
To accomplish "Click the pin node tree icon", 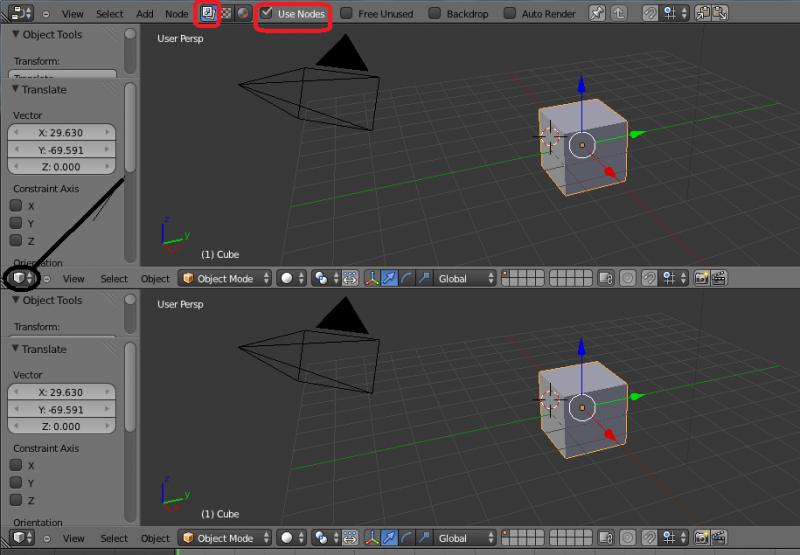I will [x=596, y=13].
